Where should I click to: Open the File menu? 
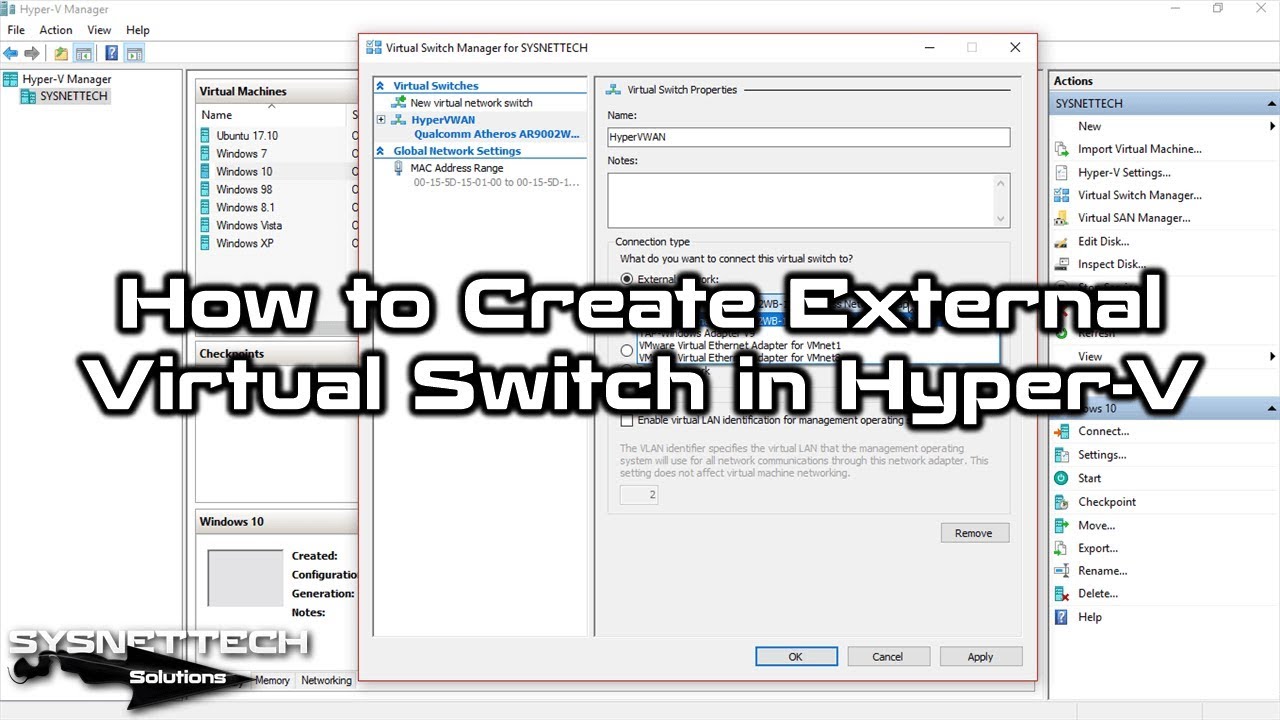tap(16, 30)
